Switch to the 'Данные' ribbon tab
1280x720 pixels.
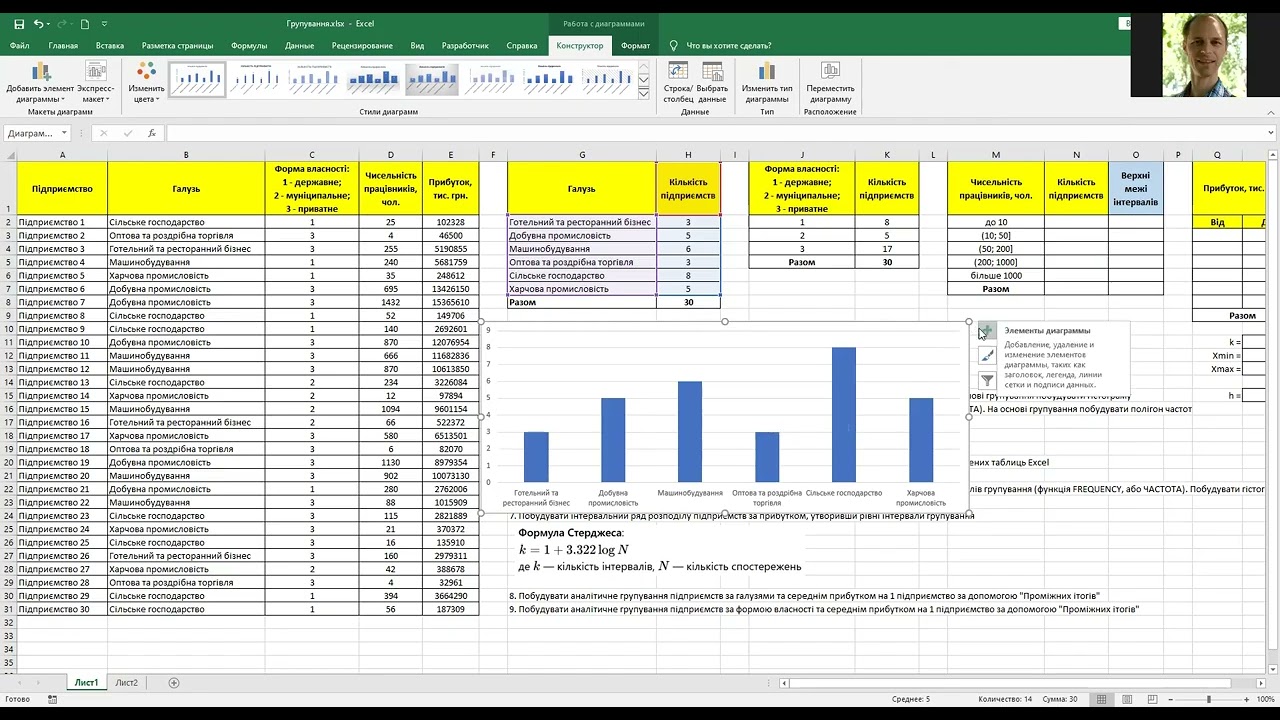pyautogui.click(x=299, y=45)
